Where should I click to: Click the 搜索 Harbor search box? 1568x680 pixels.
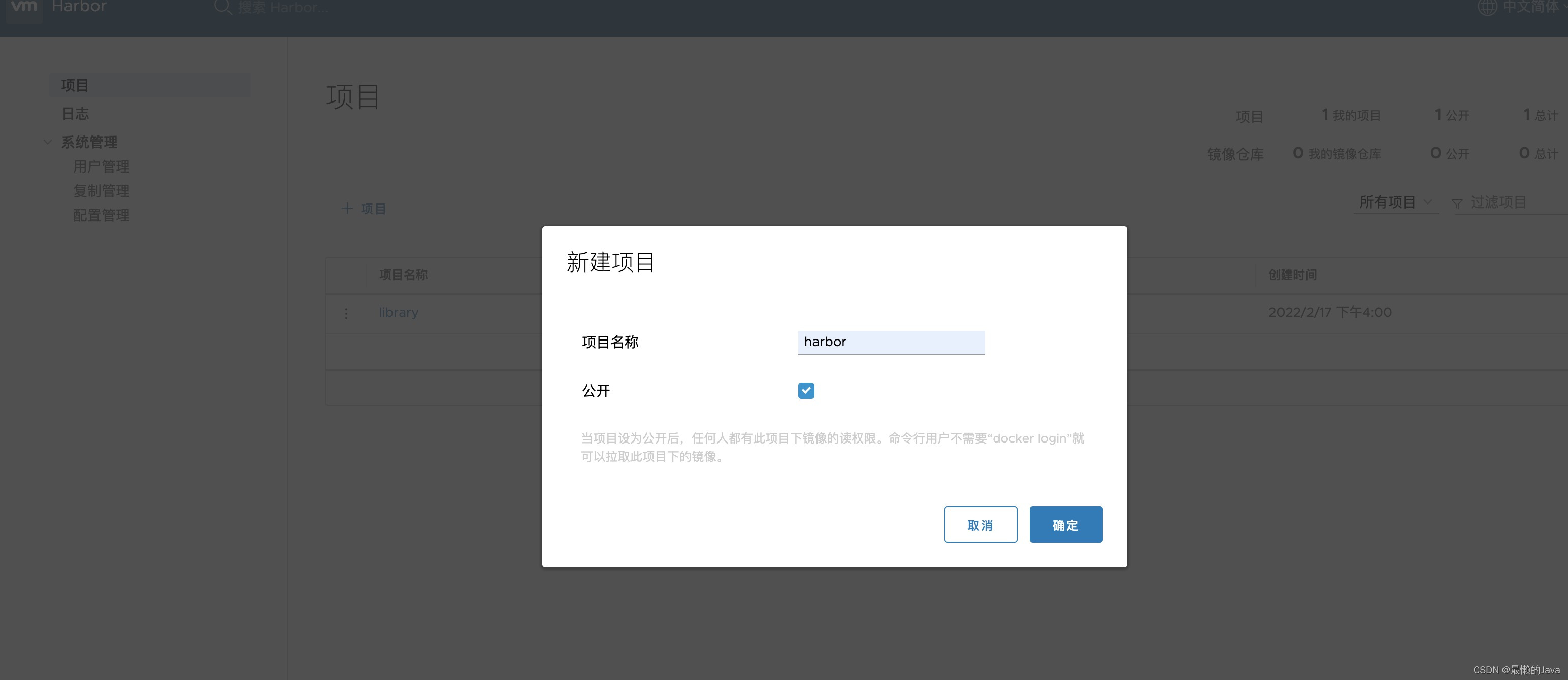point(283,8)
